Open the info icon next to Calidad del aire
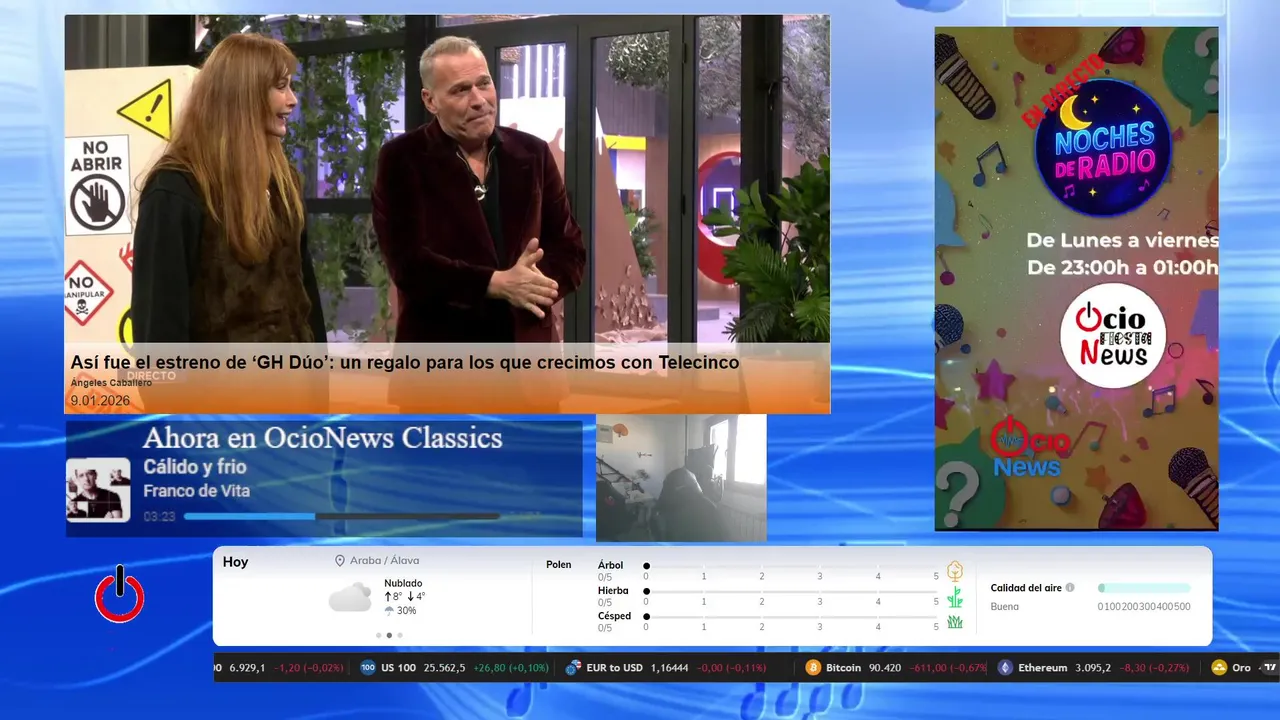Viewport: 1280px width, 720px height. [x=1070, y=588]
